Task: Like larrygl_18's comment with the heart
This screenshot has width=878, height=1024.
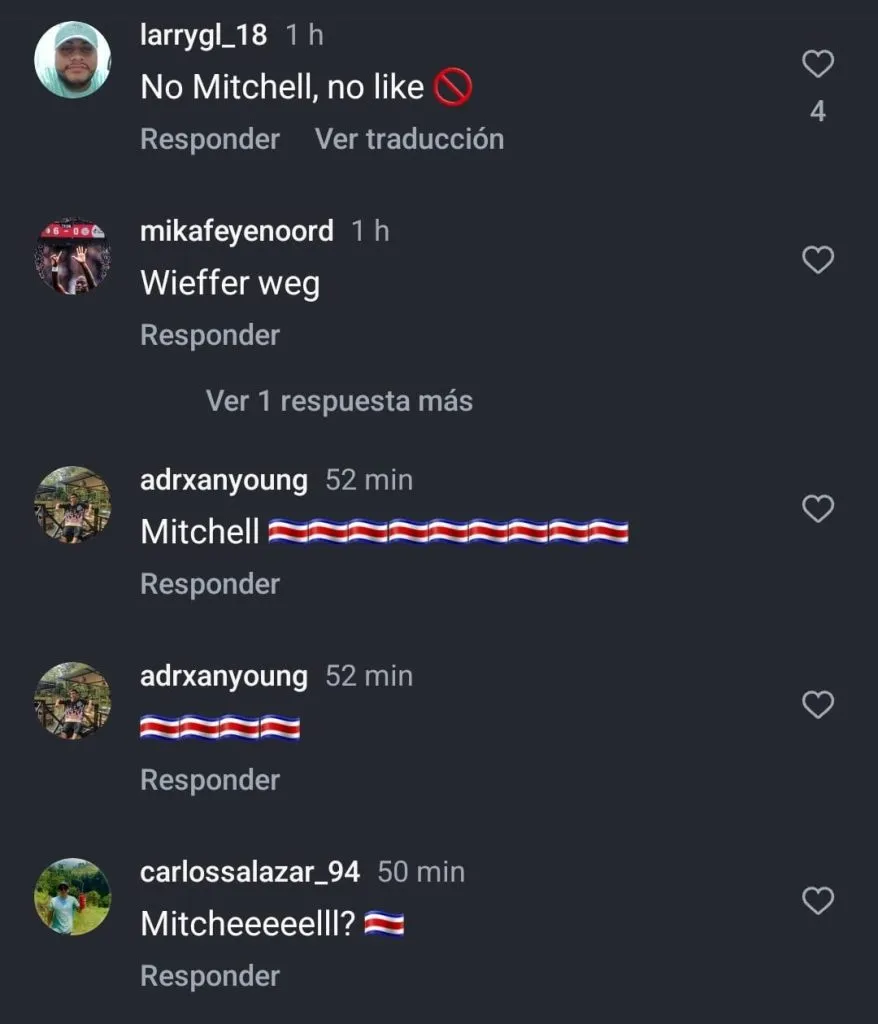Action: click(818, 64)
